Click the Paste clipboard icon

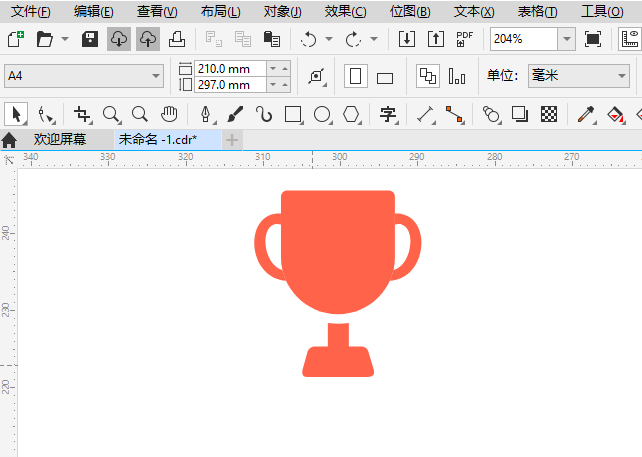tap(272, 39)
